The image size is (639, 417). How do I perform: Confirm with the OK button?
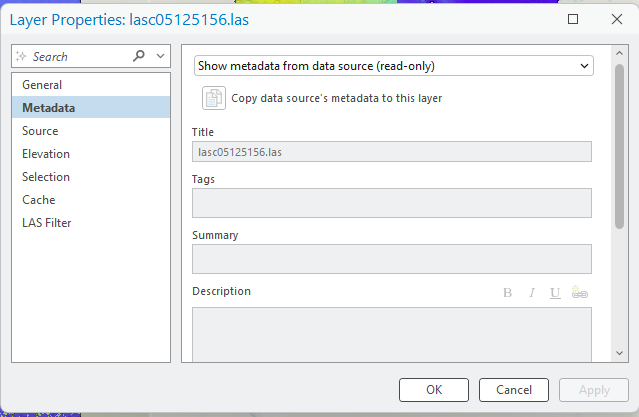[x=434, y=390]
